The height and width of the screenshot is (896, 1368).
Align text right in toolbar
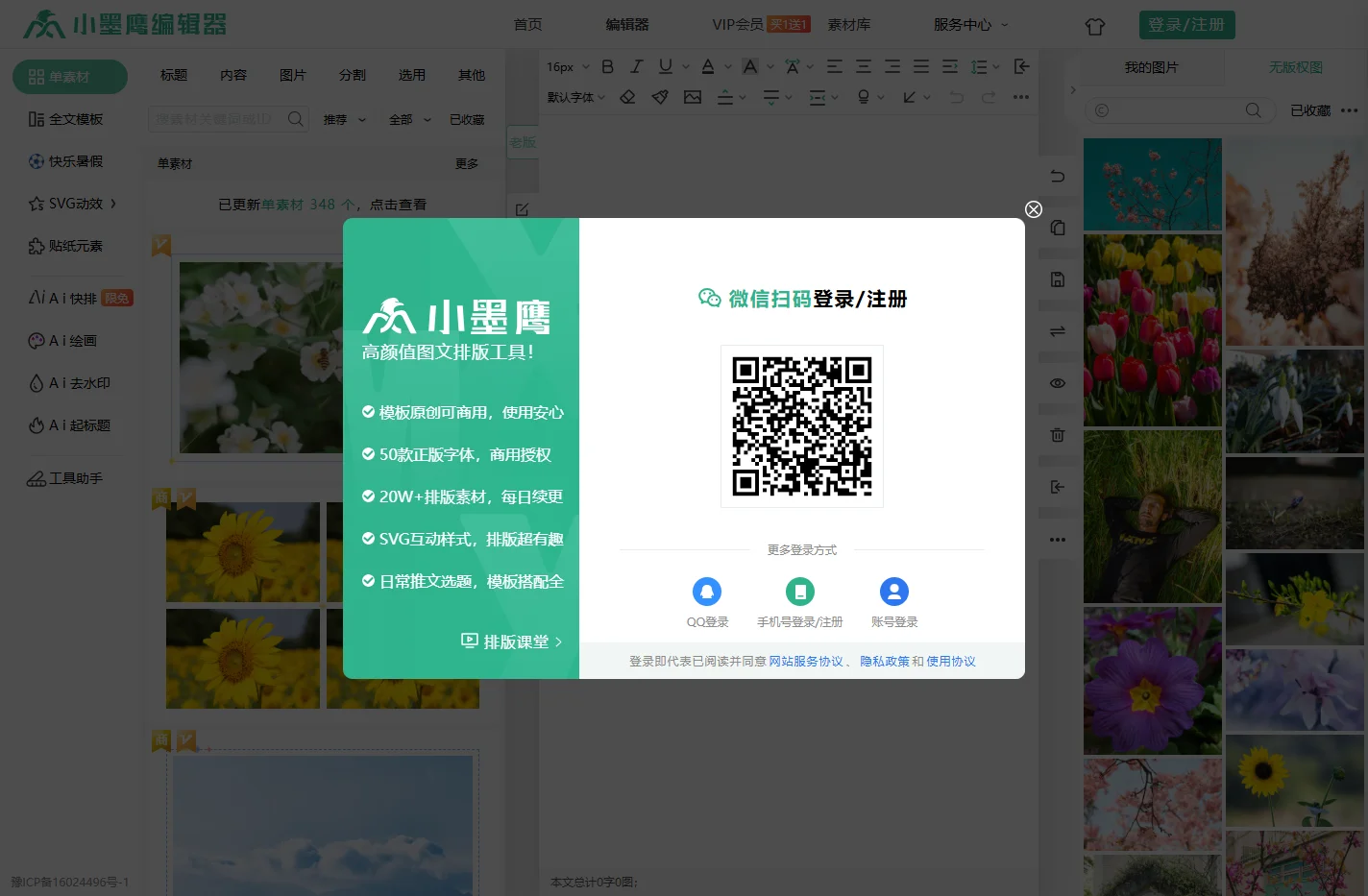pos(892,66)
